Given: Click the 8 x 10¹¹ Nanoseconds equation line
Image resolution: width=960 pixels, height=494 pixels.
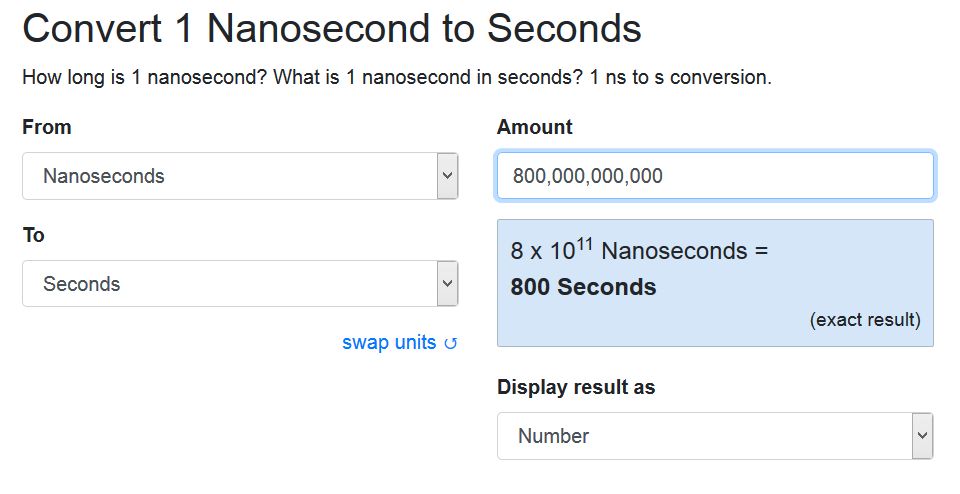Looking at the screenshot, I should coord(639,250).
